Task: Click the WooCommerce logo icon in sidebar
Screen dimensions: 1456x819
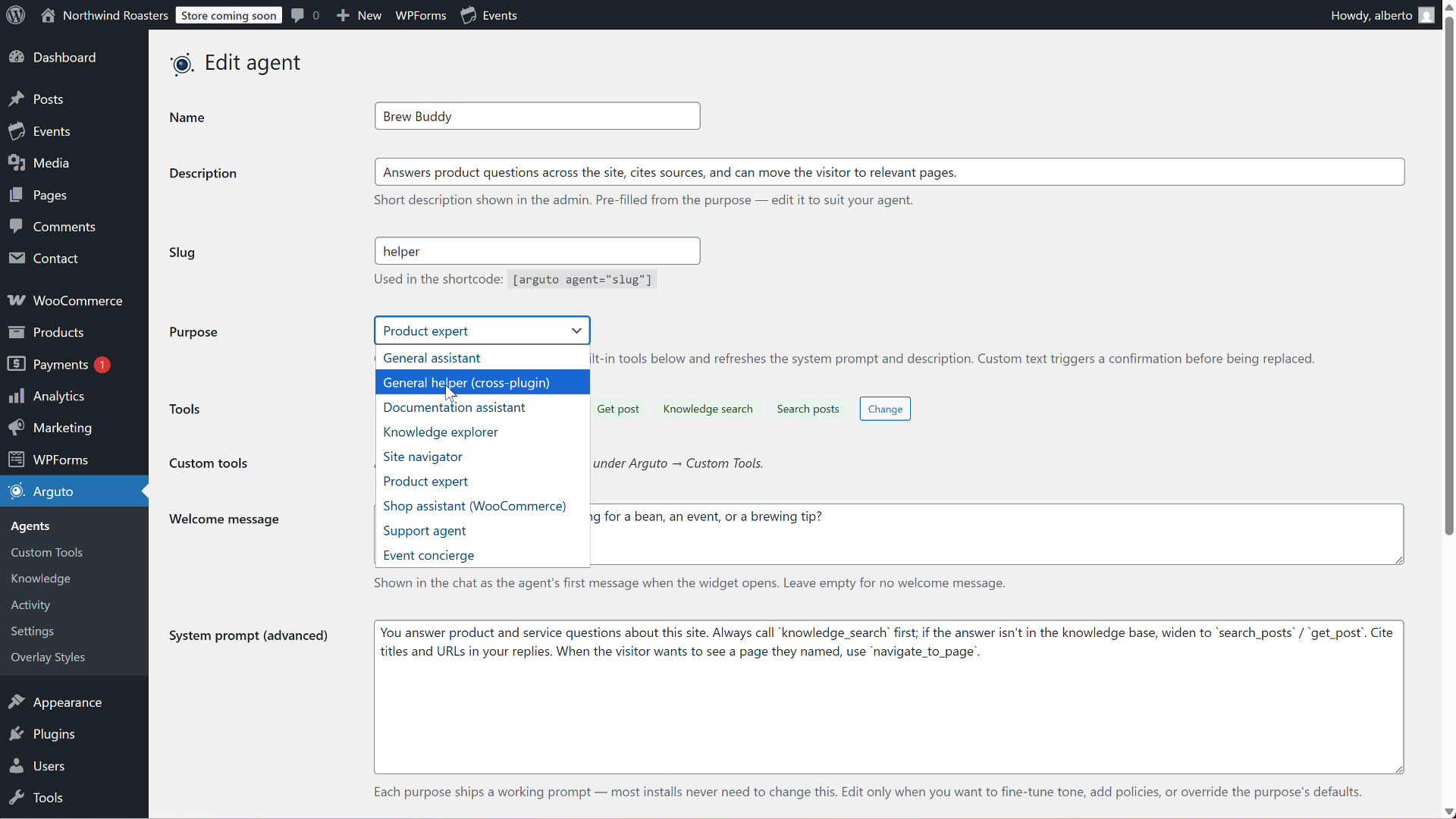Action: [17, 301]
